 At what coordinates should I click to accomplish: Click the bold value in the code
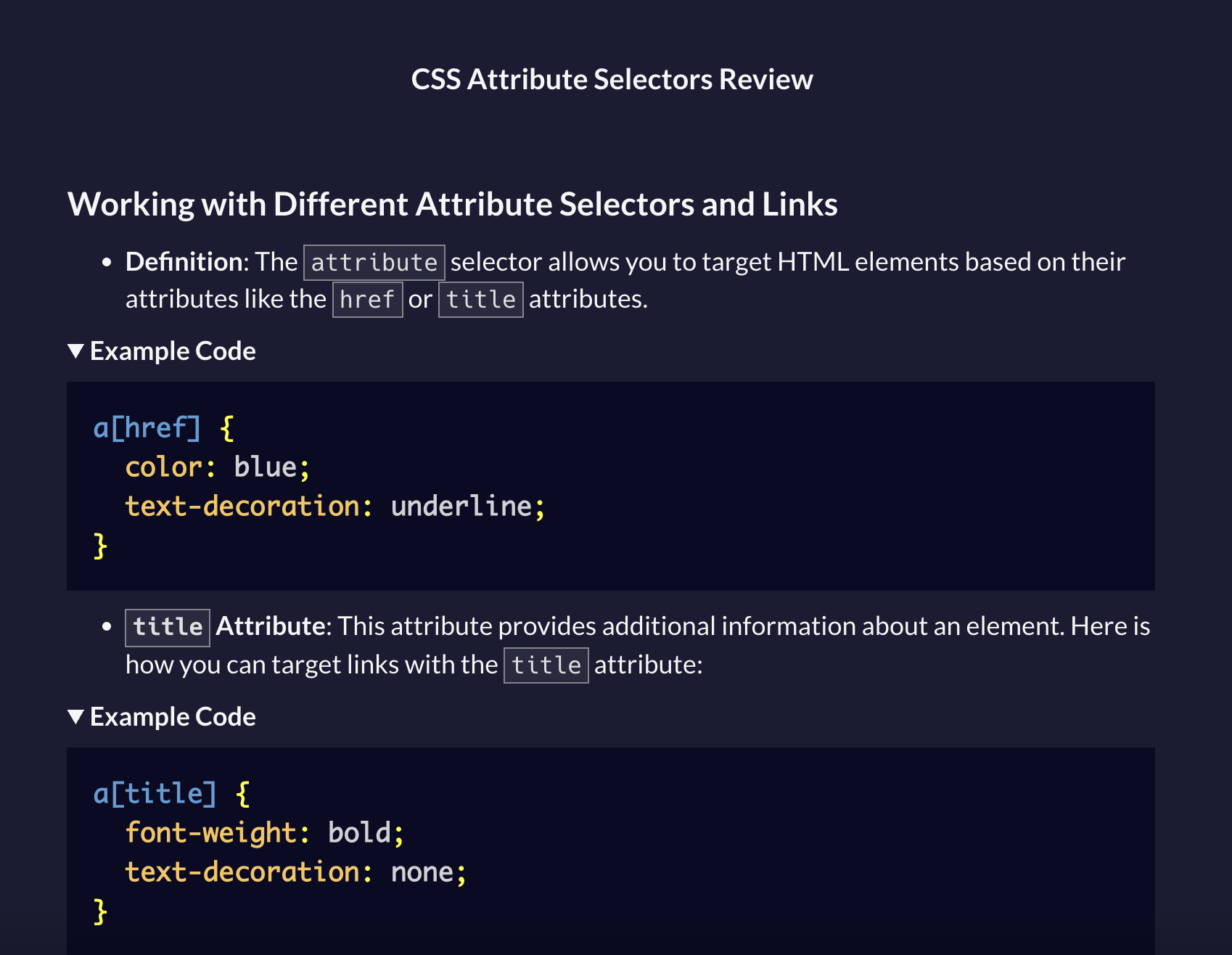358,833
